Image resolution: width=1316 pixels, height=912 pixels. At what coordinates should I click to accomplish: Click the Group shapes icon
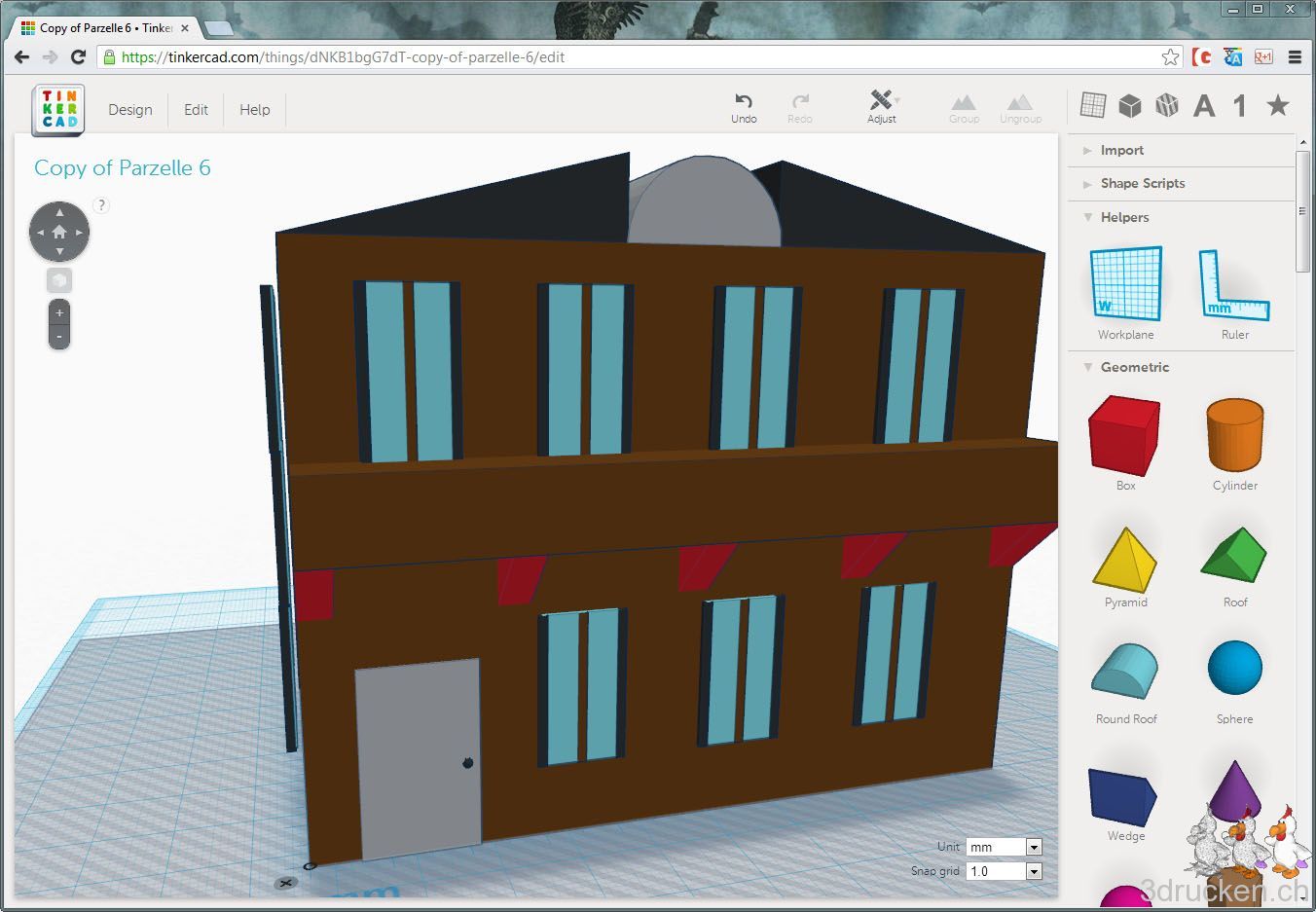pyautogui.click(x=964, y=108)
